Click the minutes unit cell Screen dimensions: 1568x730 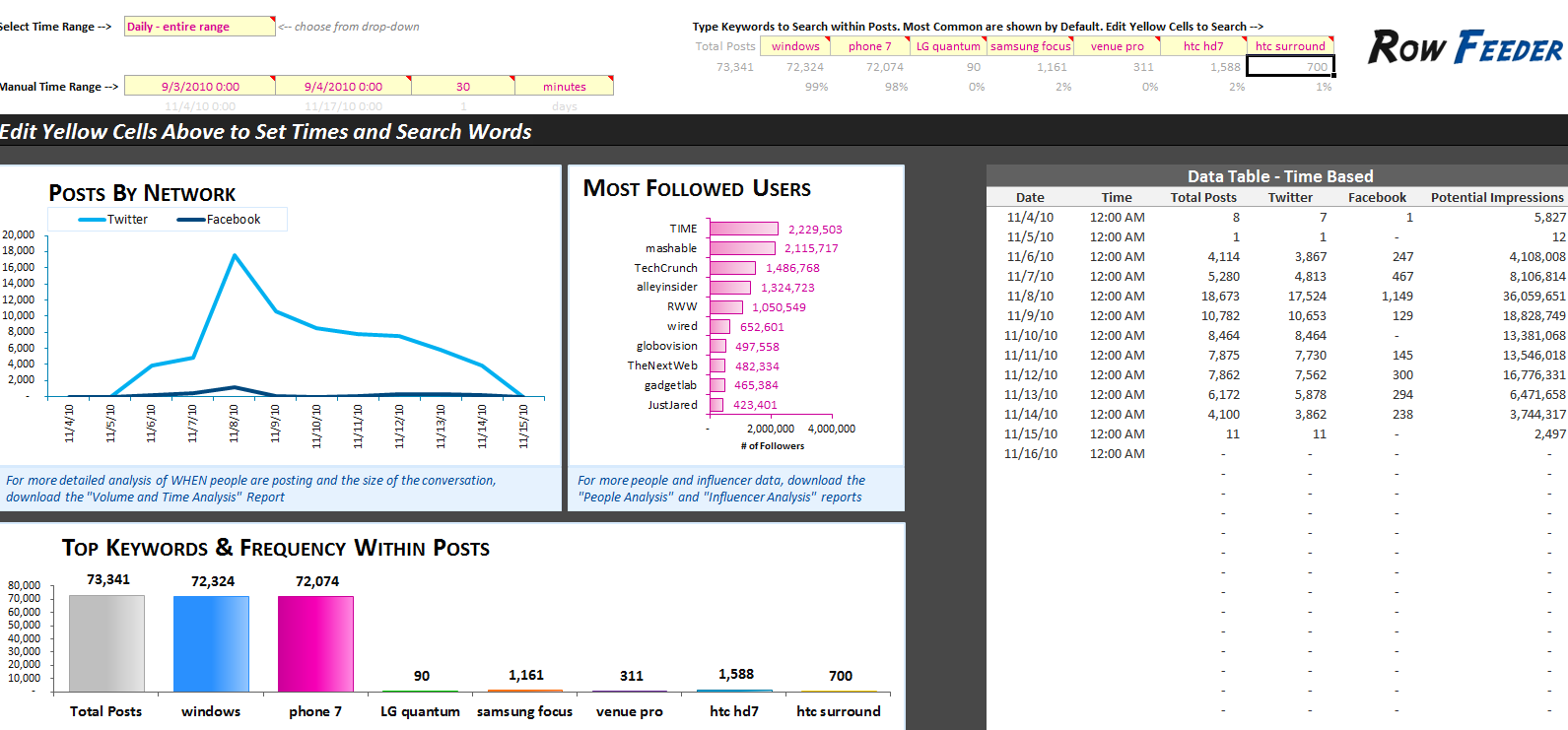tap(564, 87)
